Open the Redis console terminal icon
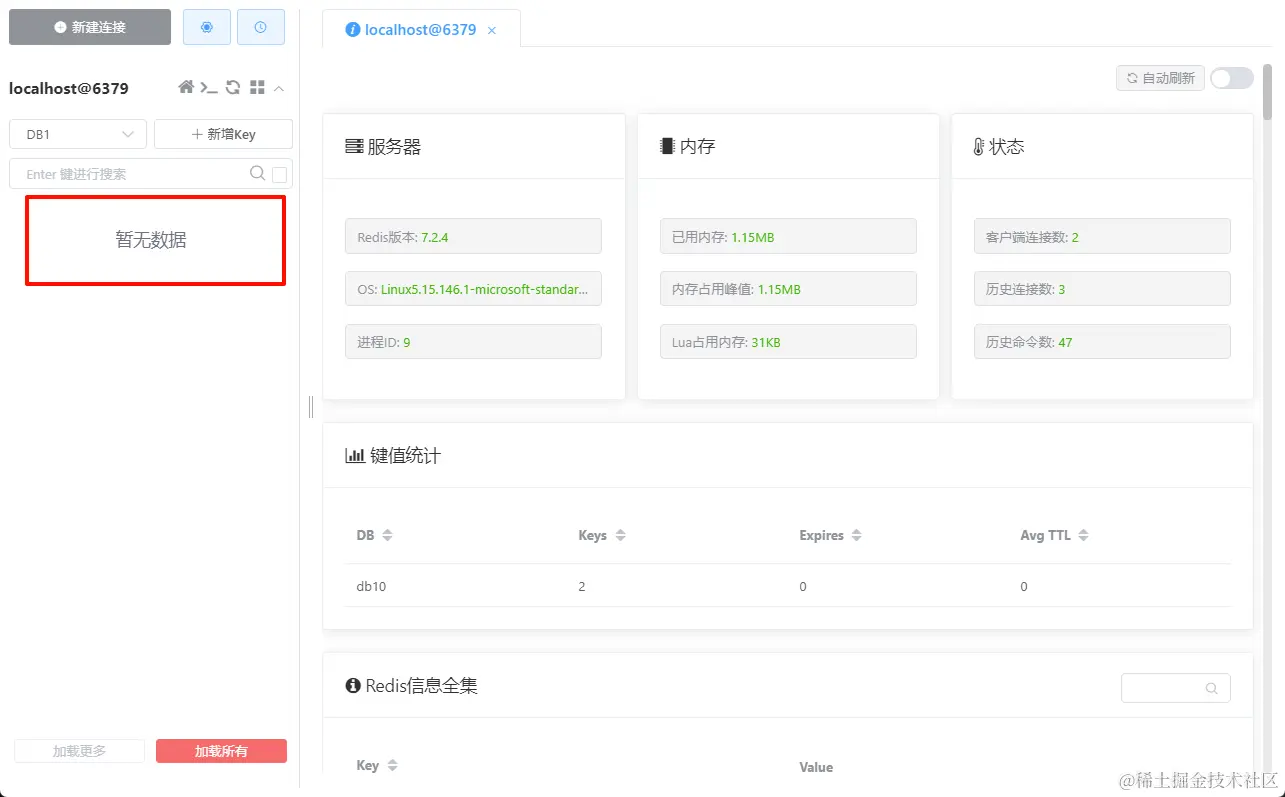The height and width of the screenshot is (797, 1285). [x=209, y=88]
